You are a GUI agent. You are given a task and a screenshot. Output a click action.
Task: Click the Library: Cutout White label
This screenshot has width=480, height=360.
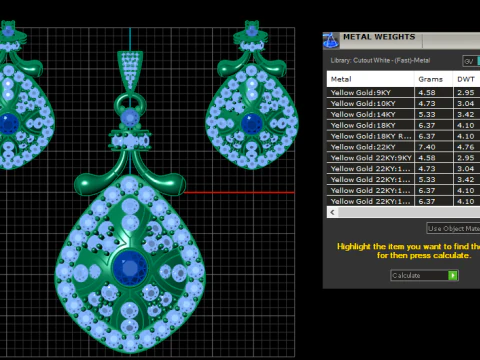[x=380, y=61]
